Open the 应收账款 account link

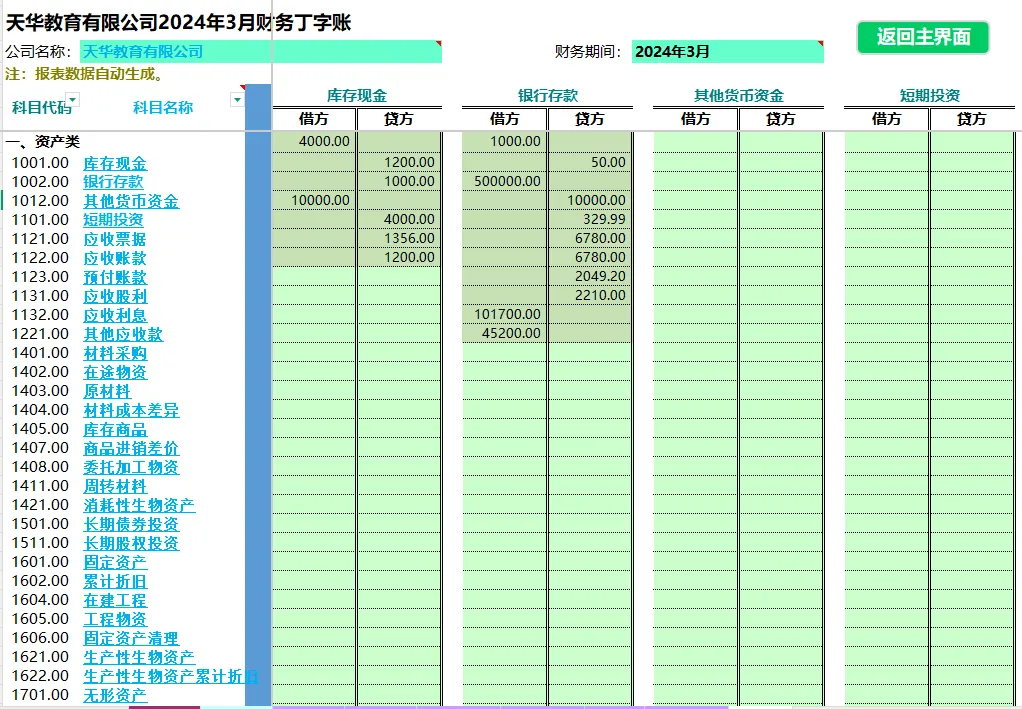[115, 257]
